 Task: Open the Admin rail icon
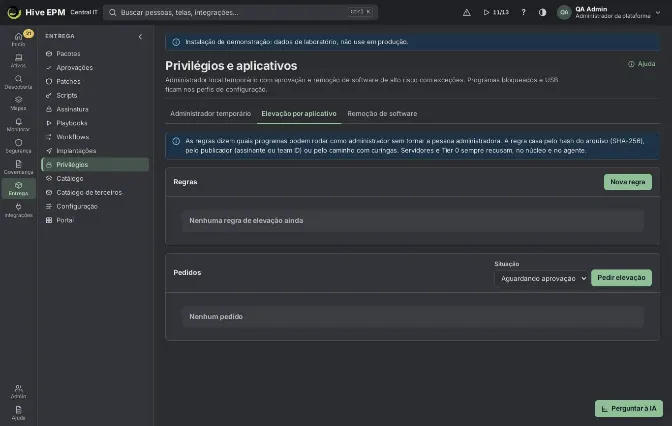tap(18, 391)
